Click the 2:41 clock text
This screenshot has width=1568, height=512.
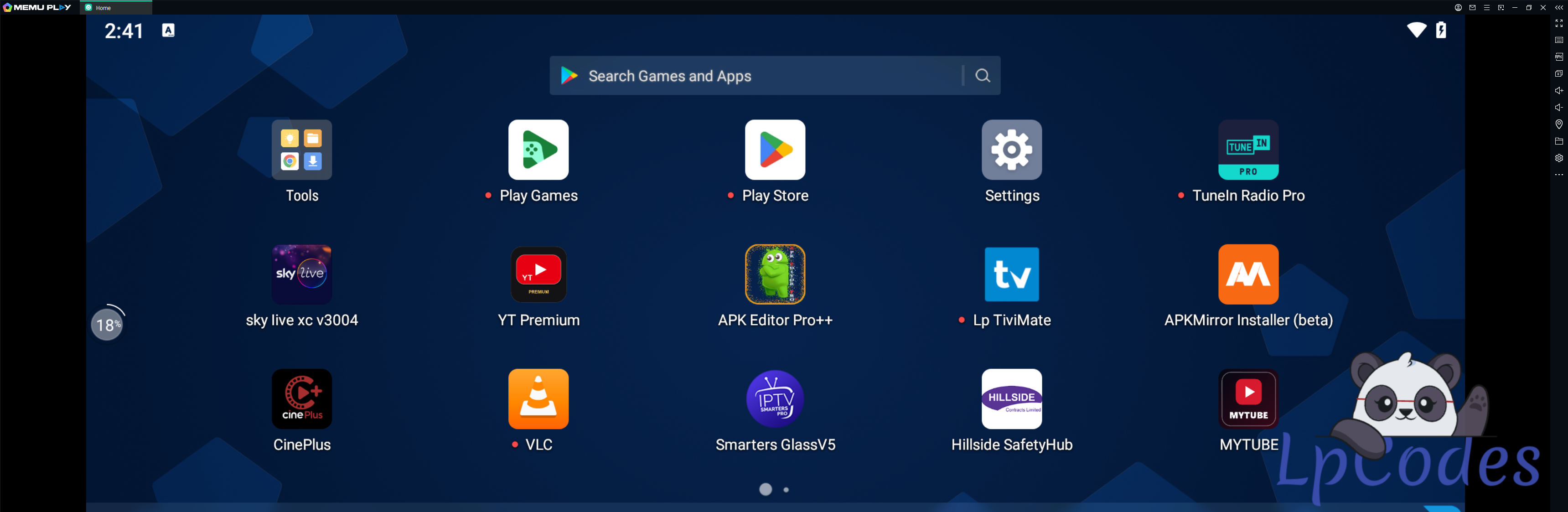coord(124,31)
